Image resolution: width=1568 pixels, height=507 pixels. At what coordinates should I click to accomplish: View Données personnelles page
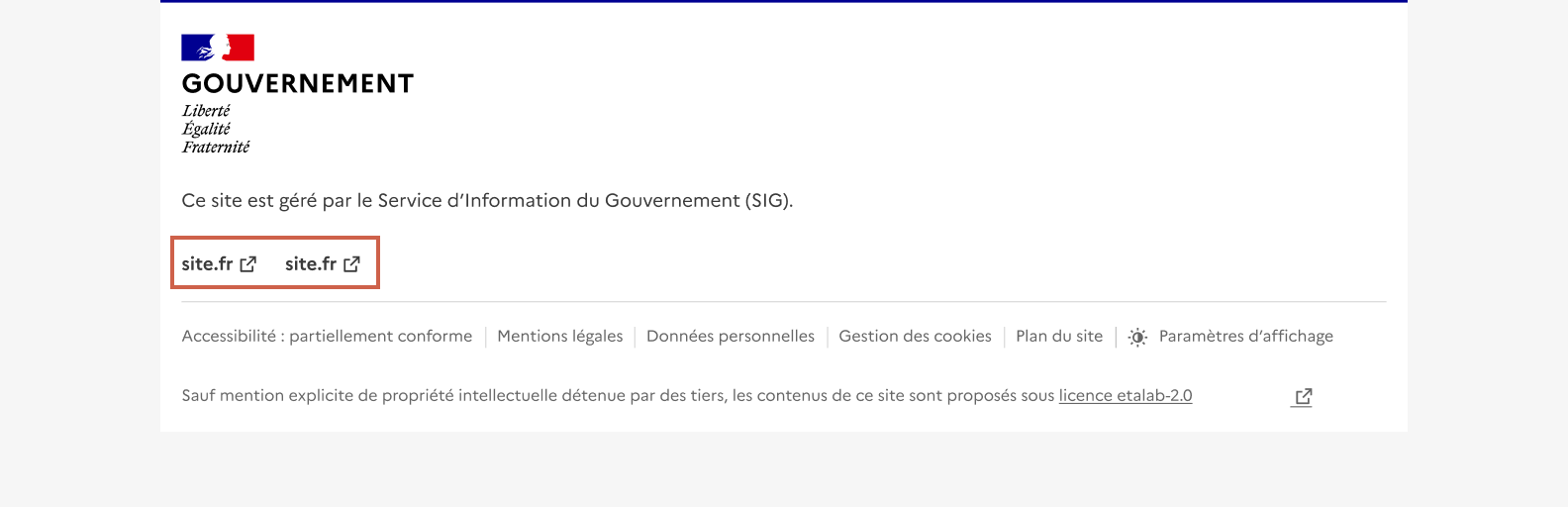click(x=730, y=337)
